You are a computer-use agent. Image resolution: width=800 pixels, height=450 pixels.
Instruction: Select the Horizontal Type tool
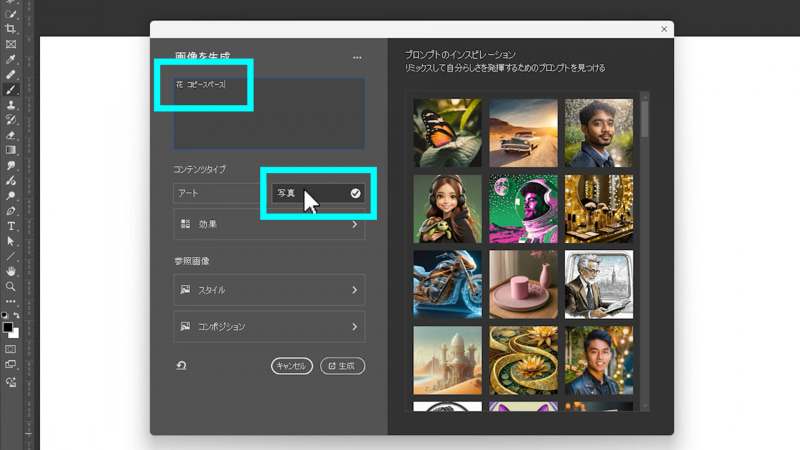[11, 226]
